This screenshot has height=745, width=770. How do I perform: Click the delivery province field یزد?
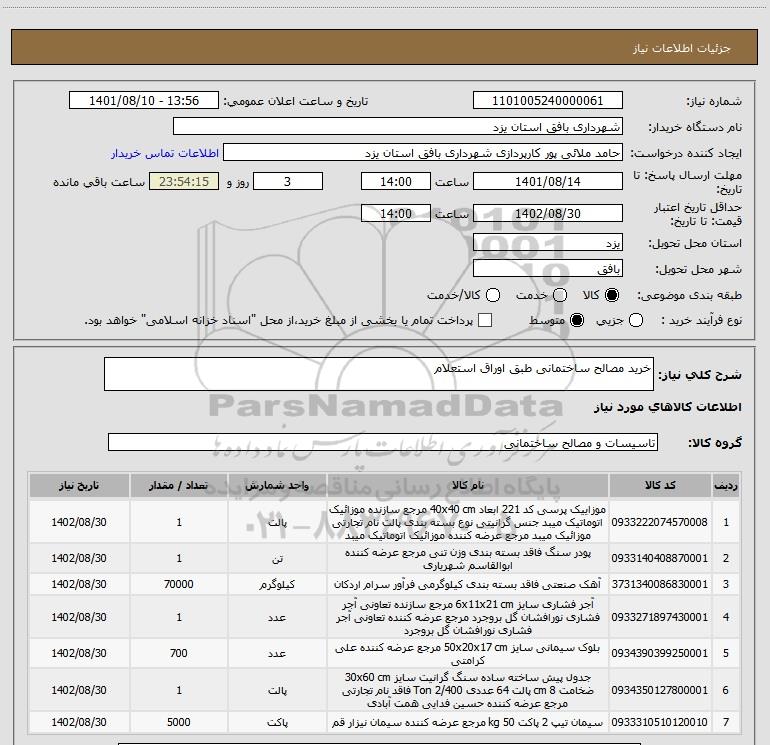(548, 242)
